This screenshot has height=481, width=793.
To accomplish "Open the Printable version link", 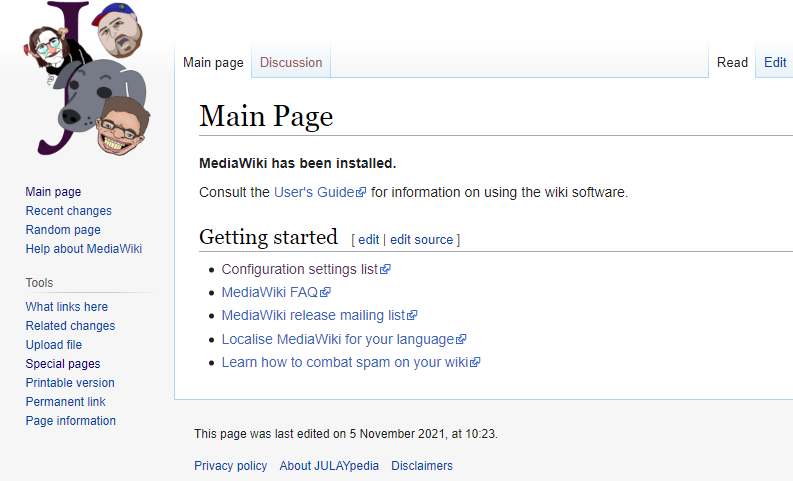I will pos(70,383).
